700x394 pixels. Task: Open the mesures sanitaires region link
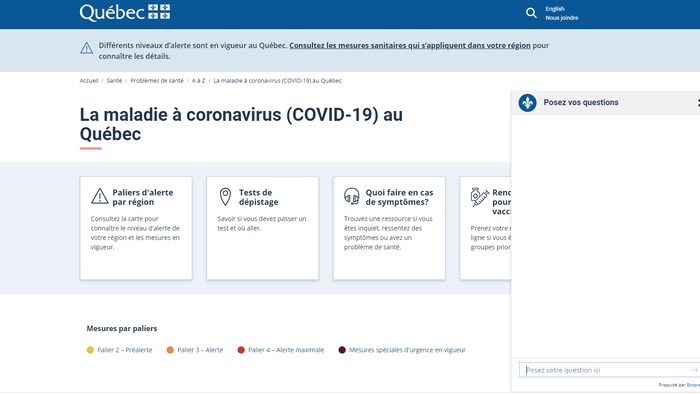click(410, 46)
